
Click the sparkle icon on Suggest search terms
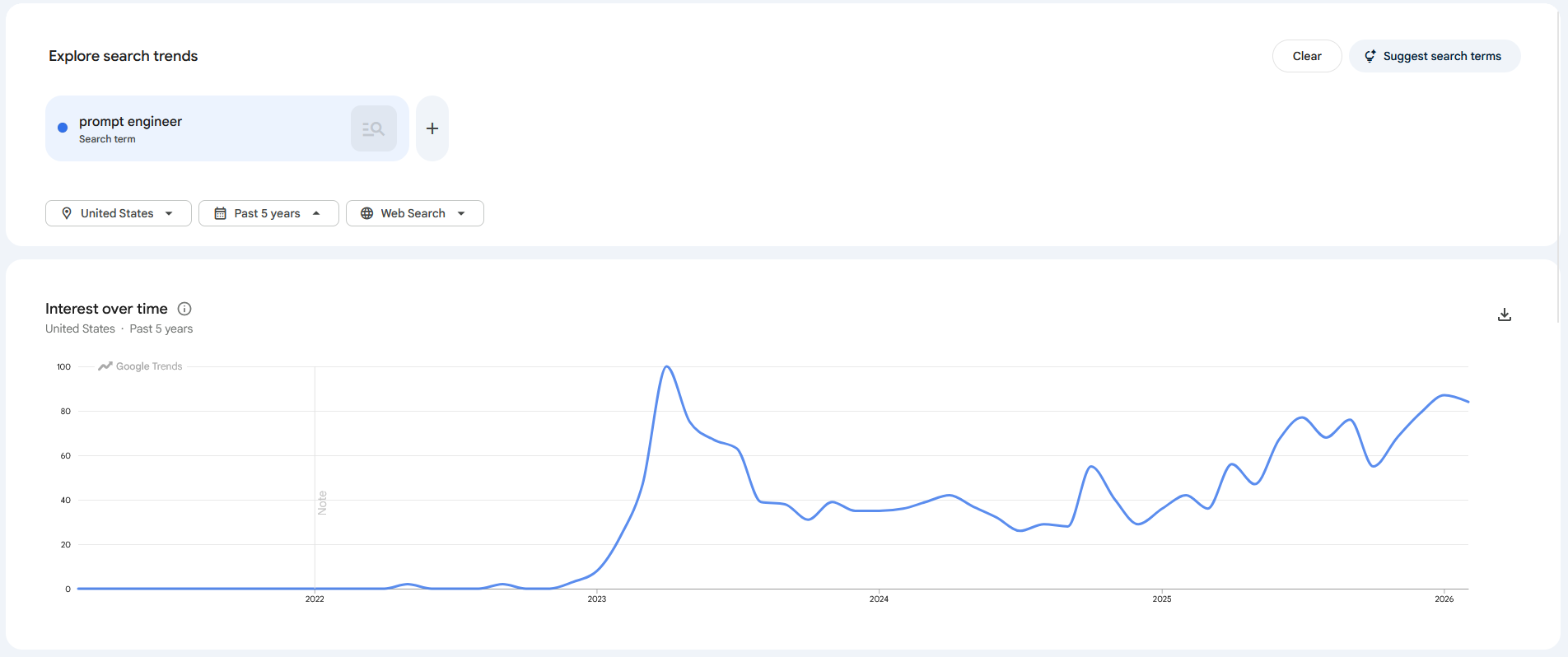pyautogui.click(x=1370, y=56)
